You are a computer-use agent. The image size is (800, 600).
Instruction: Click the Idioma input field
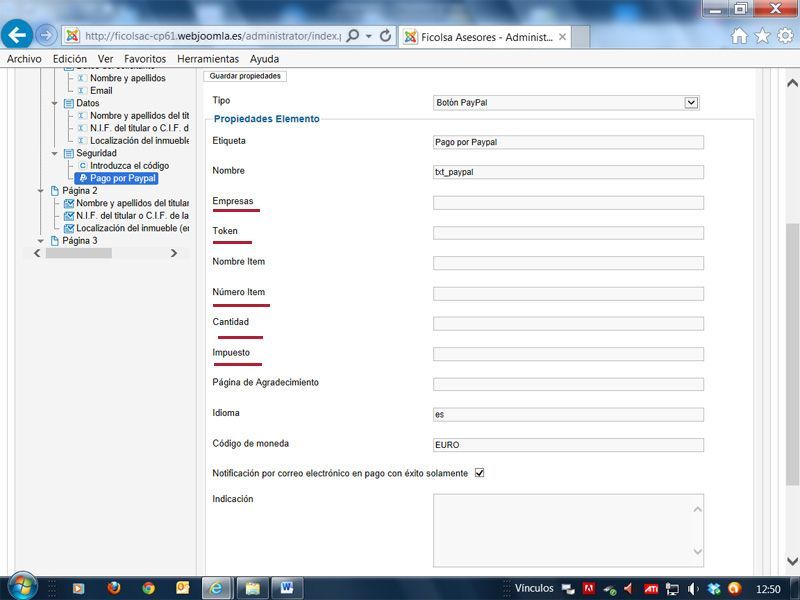(568, 414)
